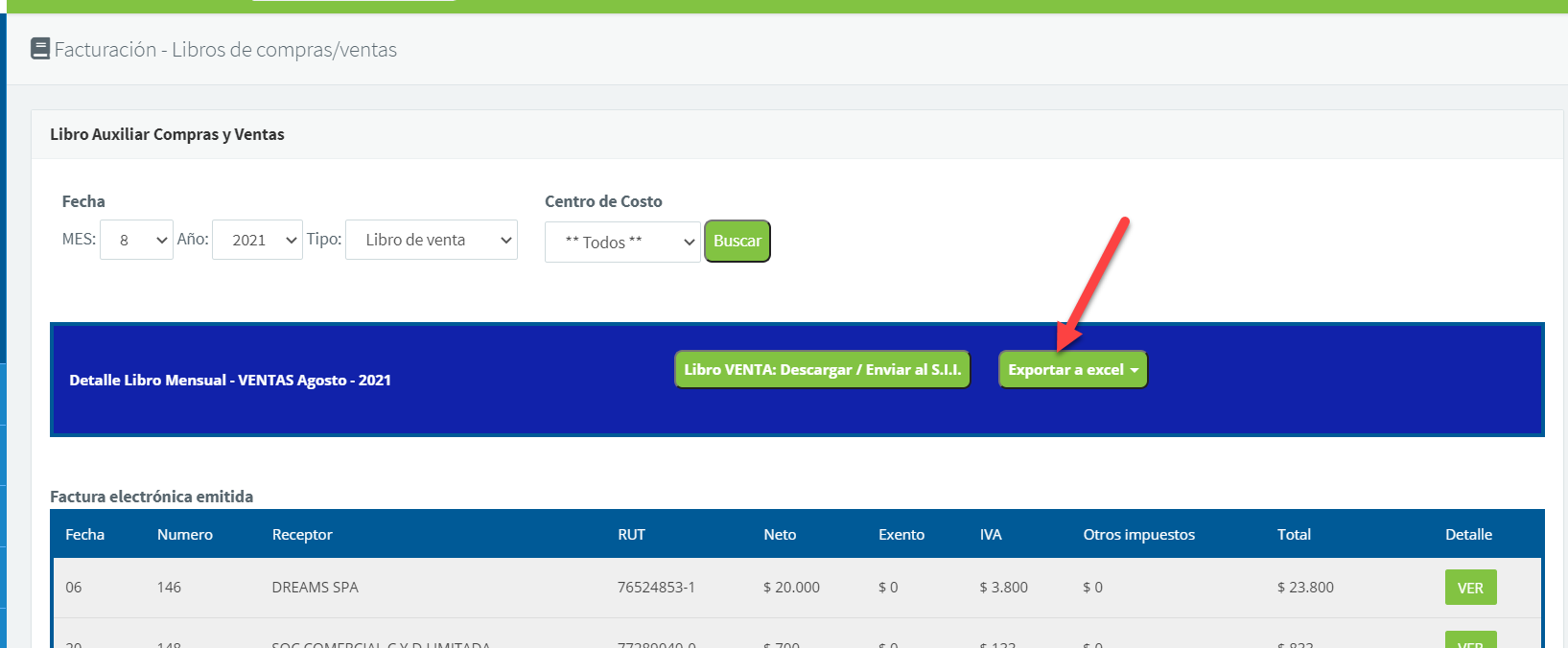Click the Total column header
Viewport: 1568px width, 648px height.
click(x=1294, y=534)
